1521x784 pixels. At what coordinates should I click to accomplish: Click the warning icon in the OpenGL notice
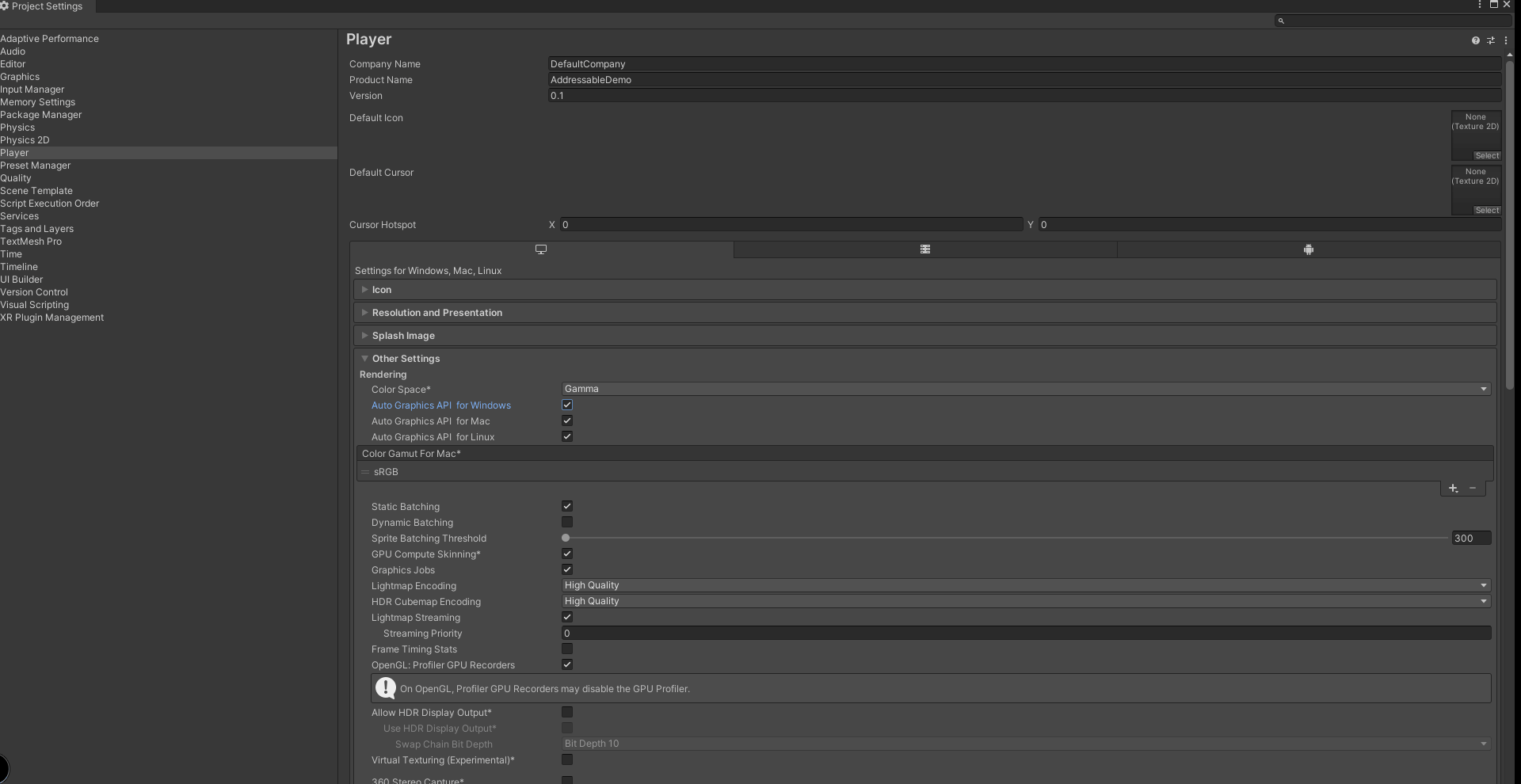point(386,688)
